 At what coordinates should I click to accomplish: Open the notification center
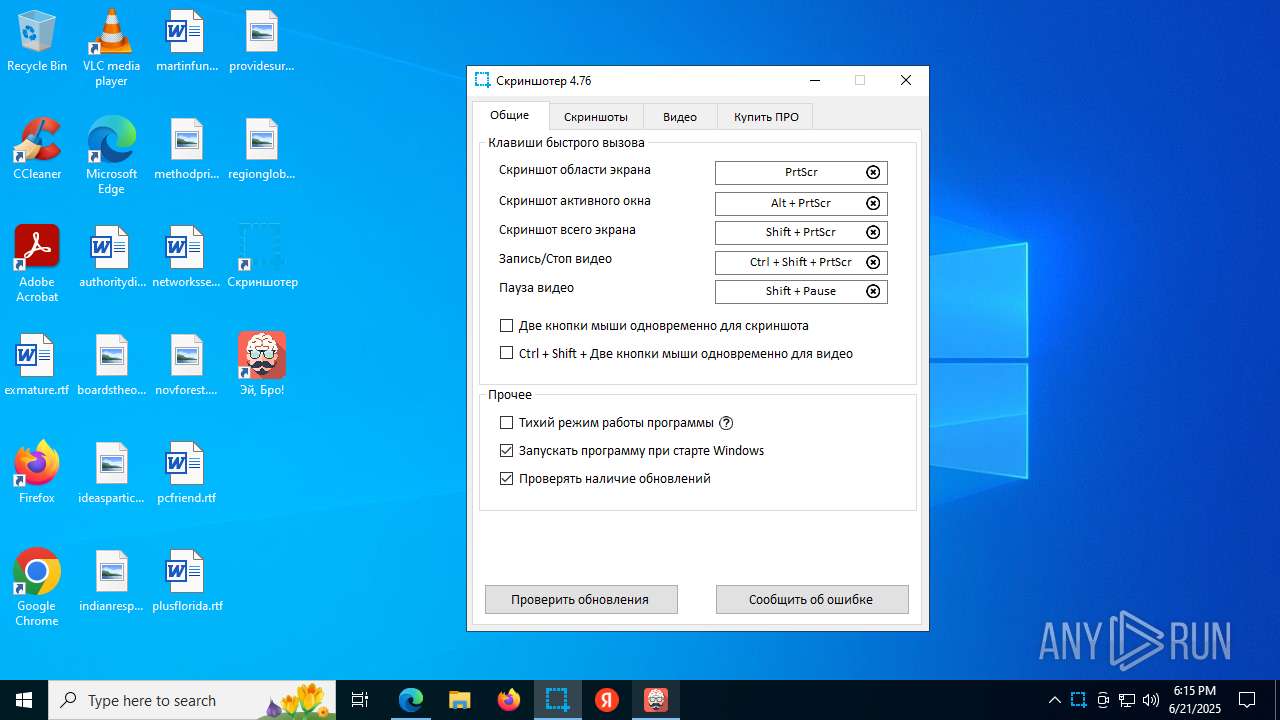(1247, 700)
